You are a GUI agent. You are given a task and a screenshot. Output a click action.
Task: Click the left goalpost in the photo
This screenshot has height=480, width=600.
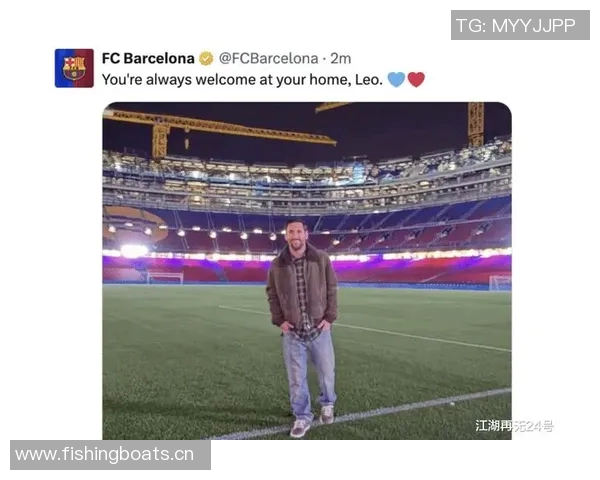click(x=165, y=278)
